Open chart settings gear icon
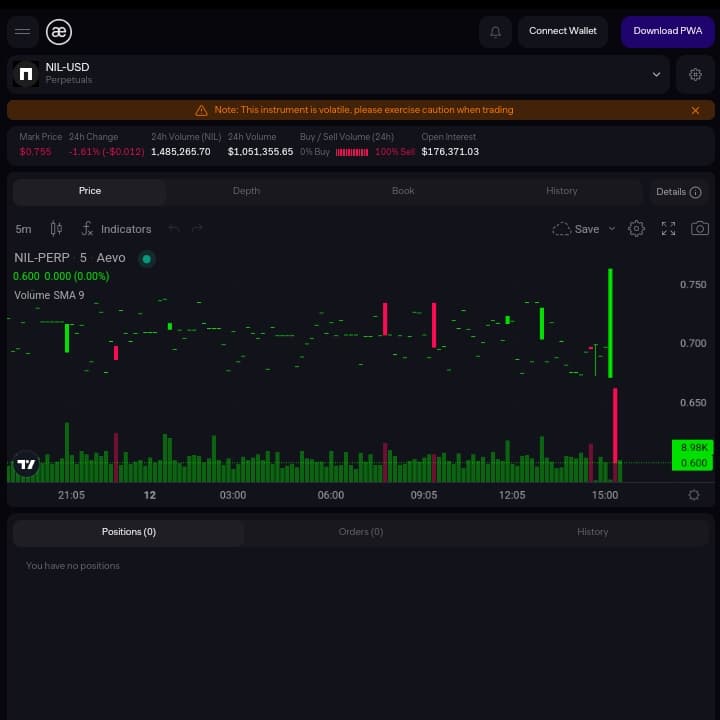This screenshot has width=720, height=720. click(636, 229)
